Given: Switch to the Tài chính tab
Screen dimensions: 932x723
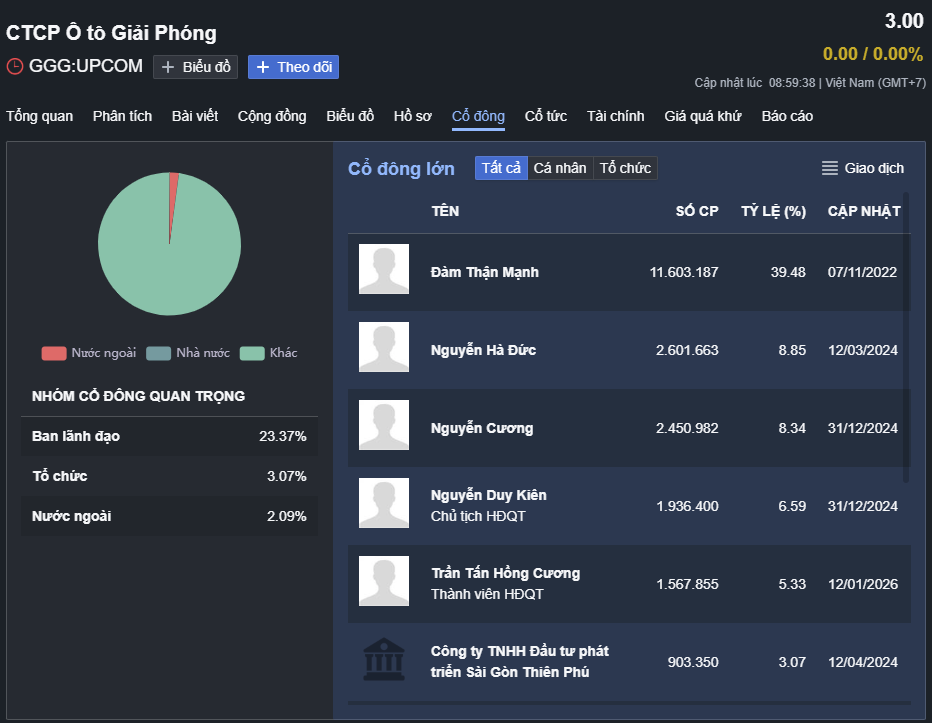Looking at the screenshot, I should click(616, 116).
